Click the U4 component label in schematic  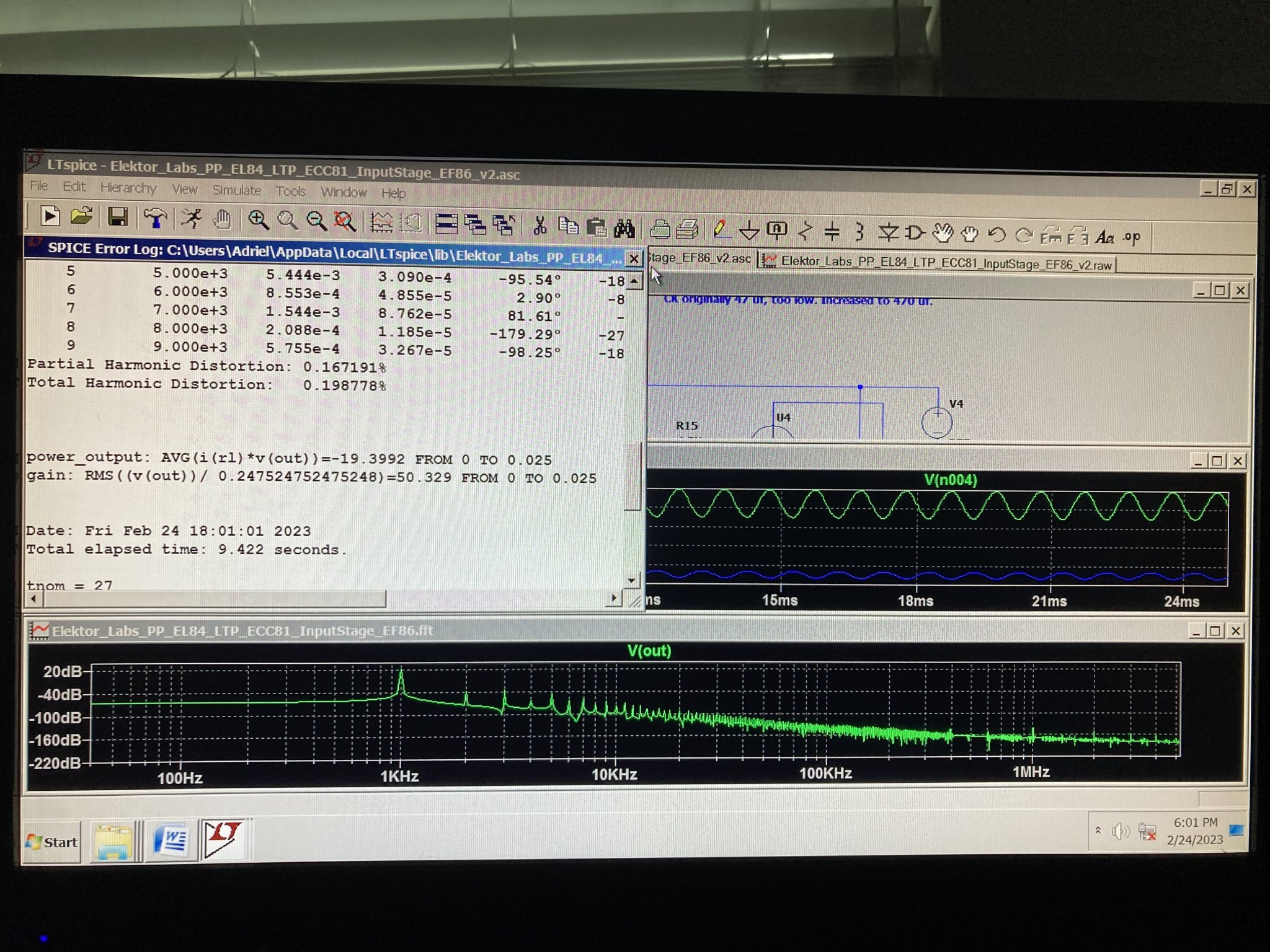[783, 418]
